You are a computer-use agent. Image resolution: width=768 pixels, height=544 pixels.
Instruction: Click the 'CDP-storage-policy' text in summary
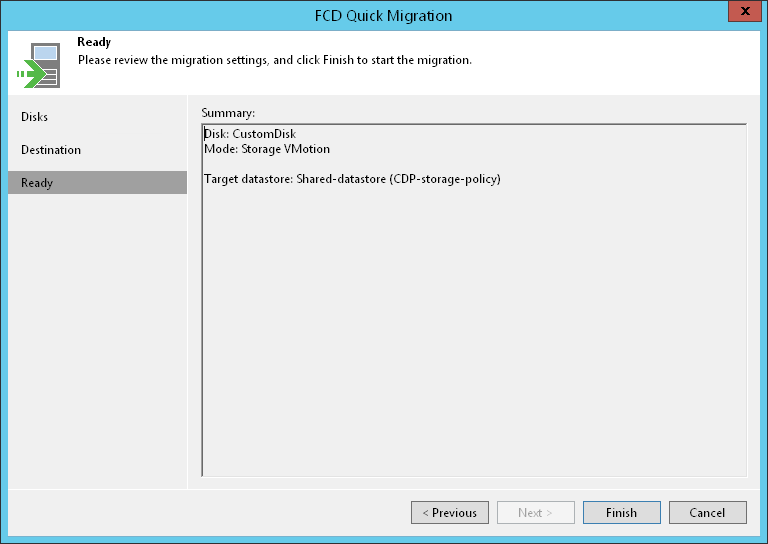[x=448, y=179]
